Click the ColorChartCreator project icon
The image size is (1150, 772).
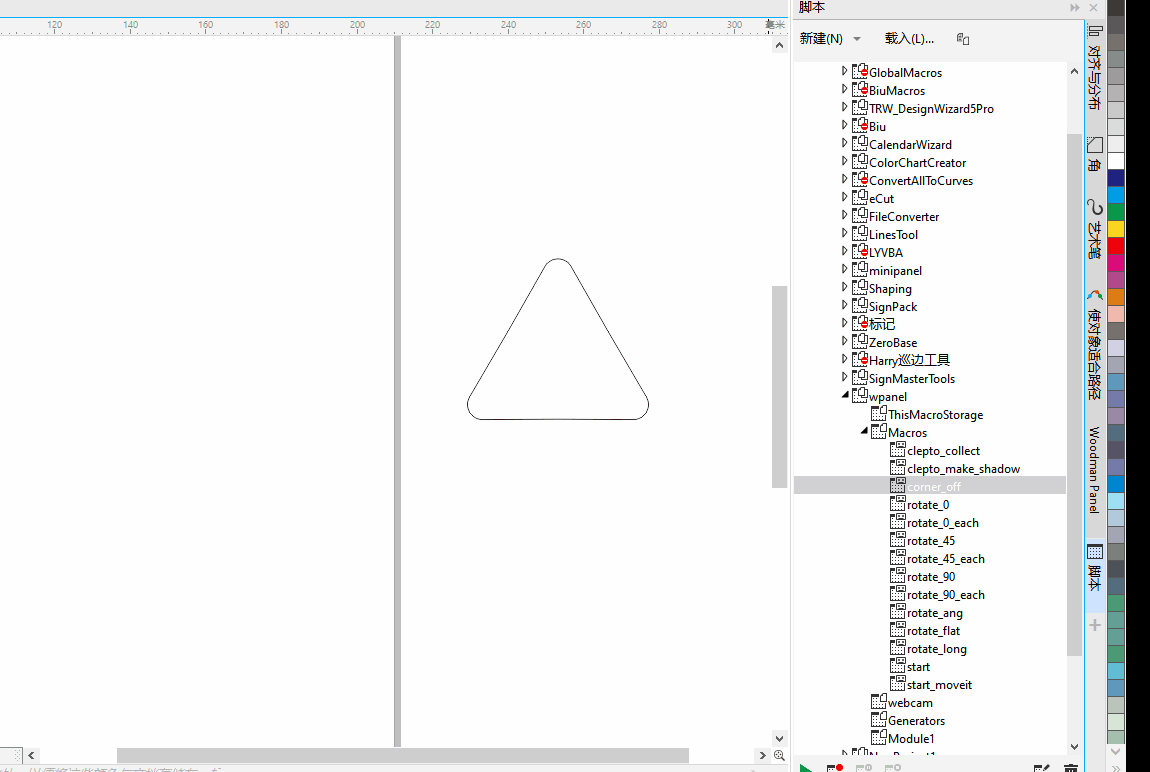(x=860, y=161)
